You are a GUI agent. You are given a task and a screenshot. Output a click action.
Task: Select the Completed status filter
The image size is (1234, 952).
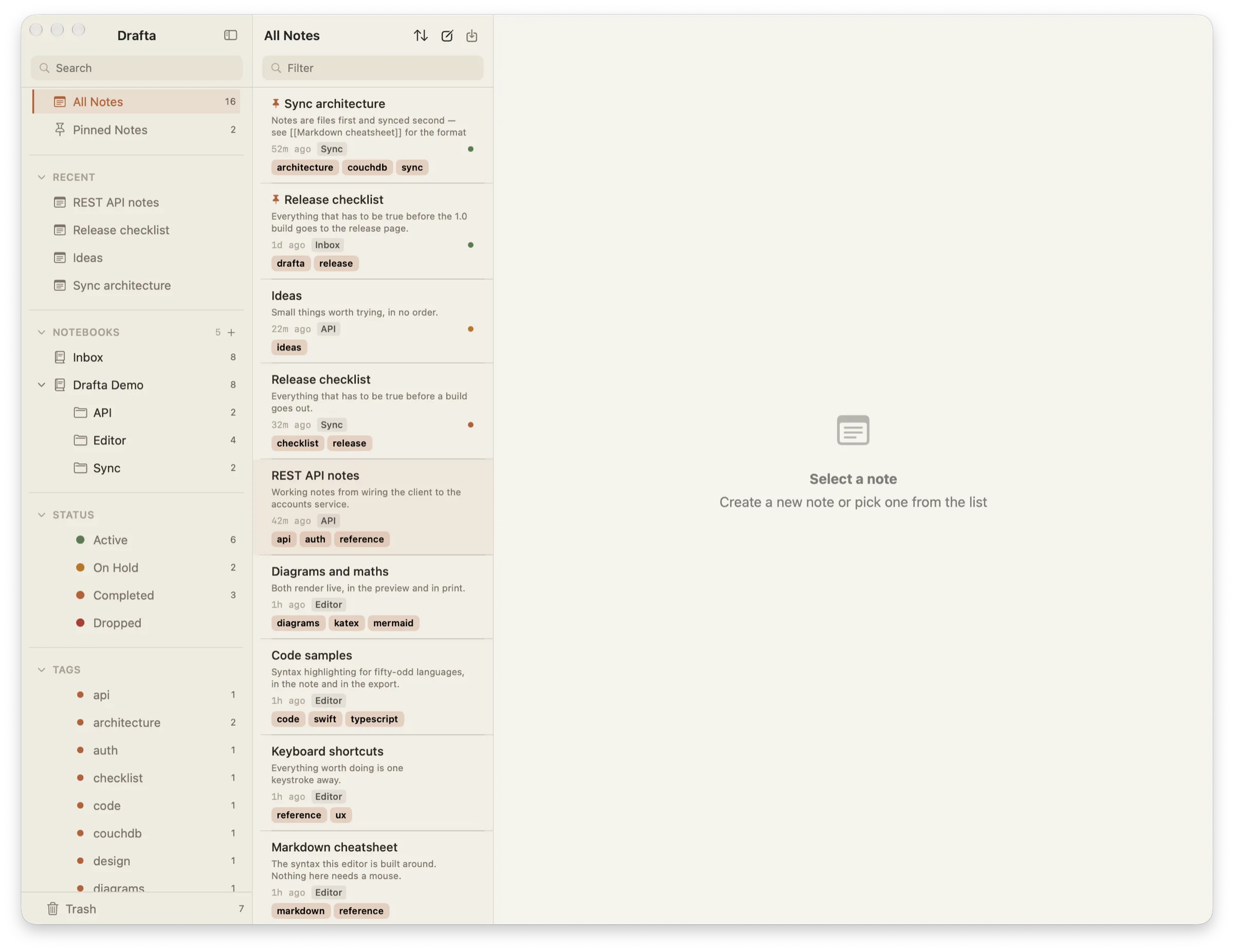pyautogui.click(x=136, y=595)
